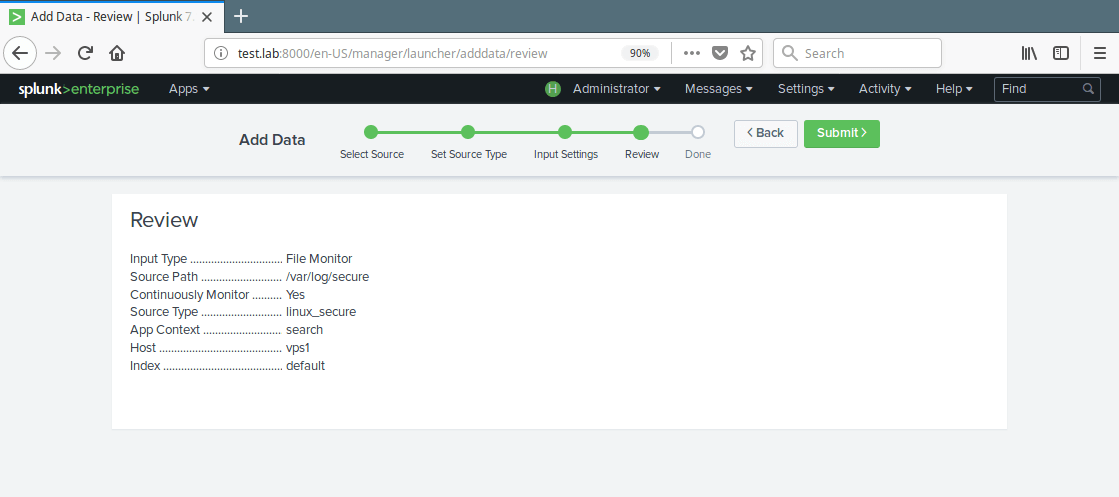Click the Splunk Find input field
Screen dimensions: 1119x497
click(1040, 89)
